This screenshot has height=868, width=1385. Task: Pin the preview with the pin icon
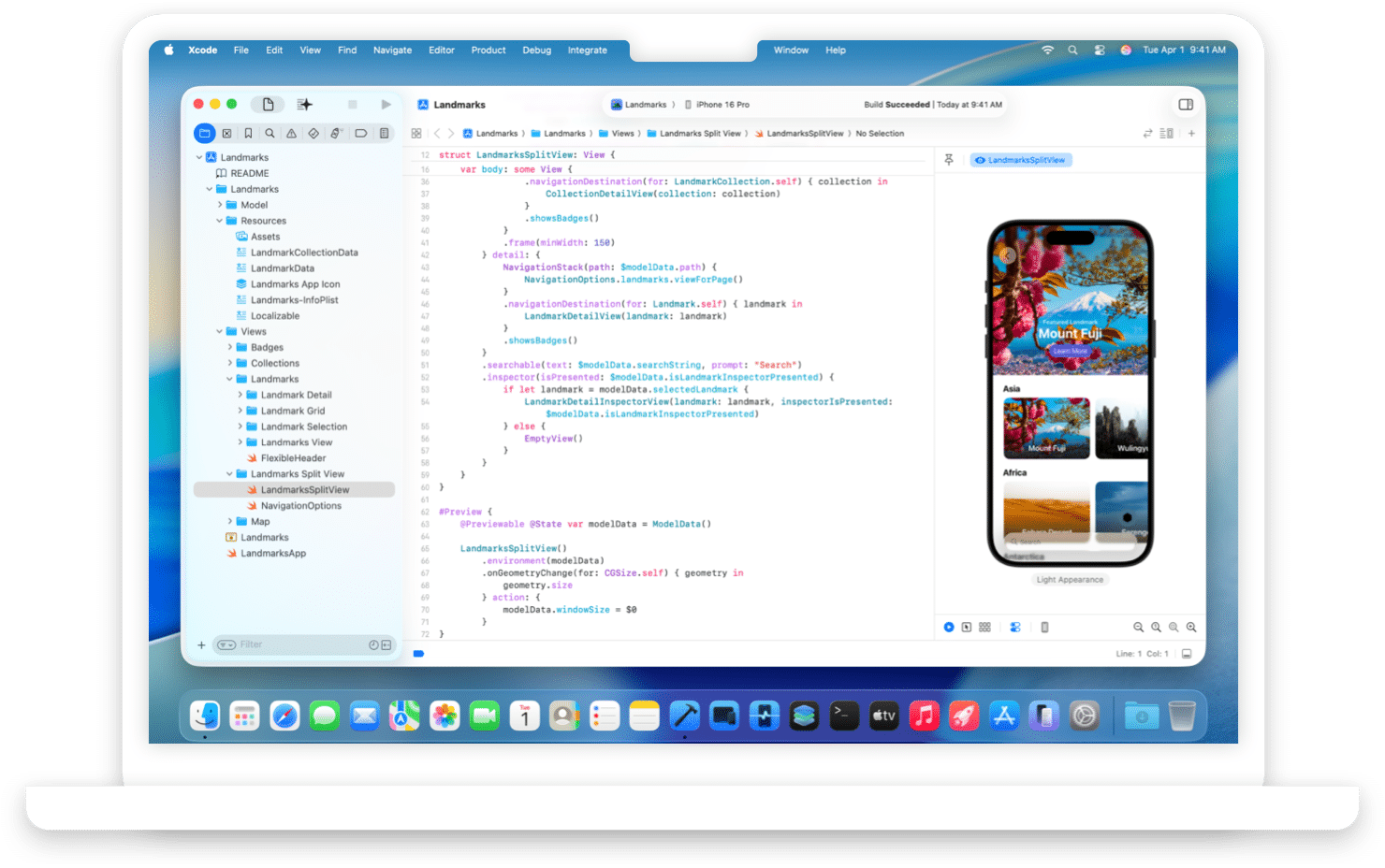[x=949, y=160]
